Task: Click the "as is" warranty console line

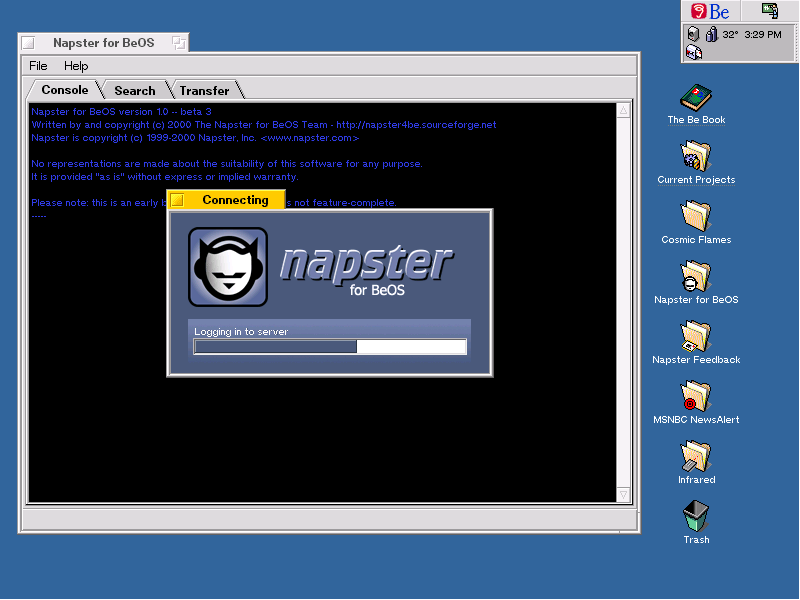Action: click(165, 177)
